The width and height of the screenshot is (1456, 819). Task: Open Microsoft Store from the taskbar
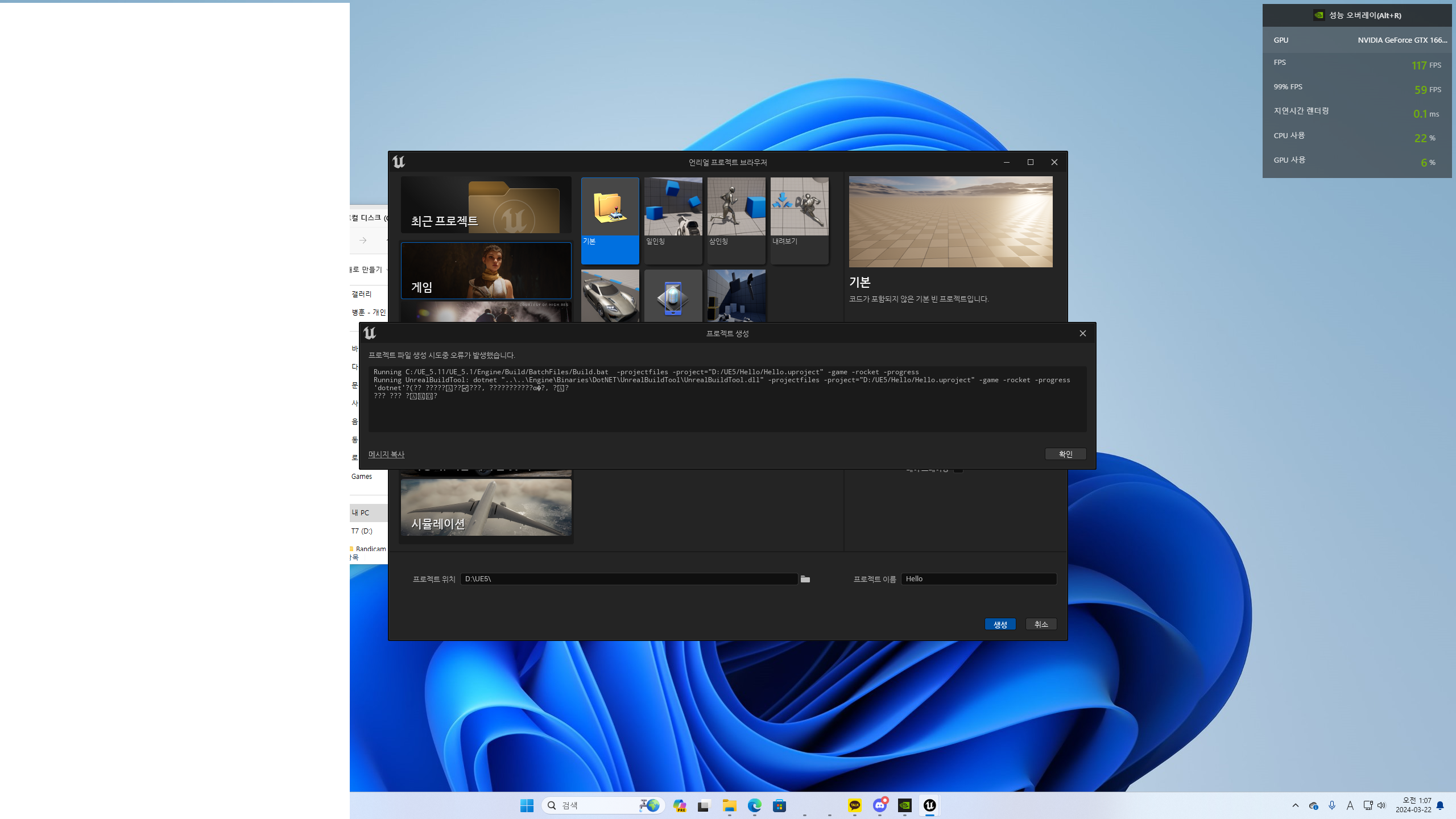click(x=779, y=805)
